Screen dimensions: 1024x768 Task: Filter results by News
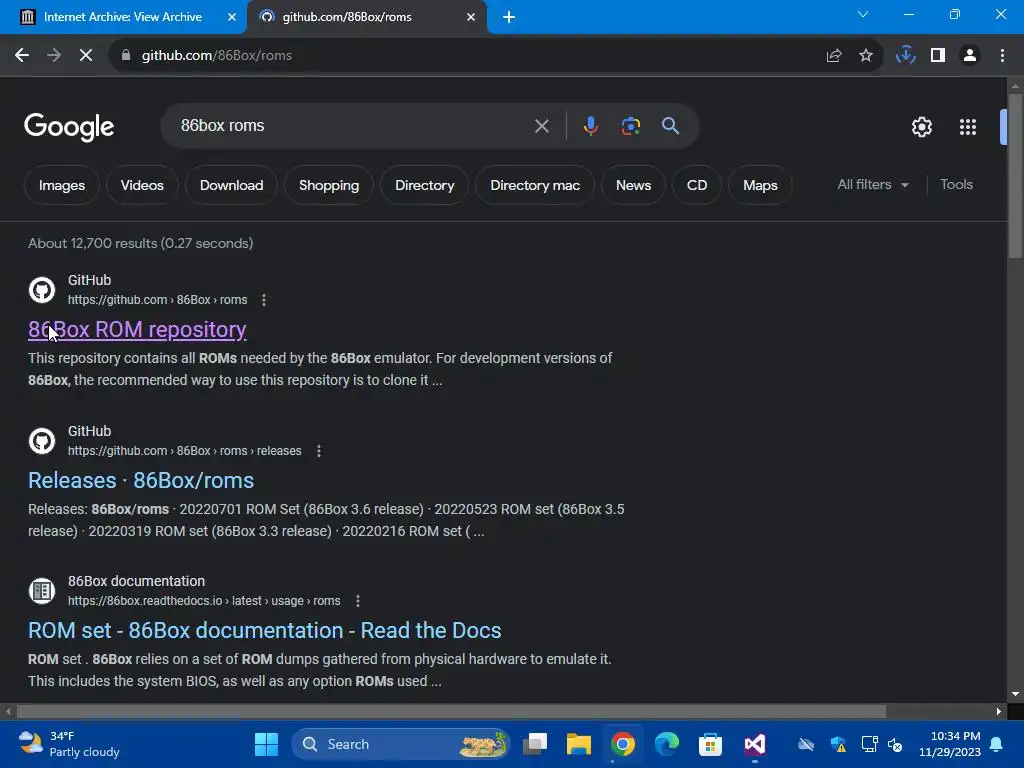pos(633,185)
